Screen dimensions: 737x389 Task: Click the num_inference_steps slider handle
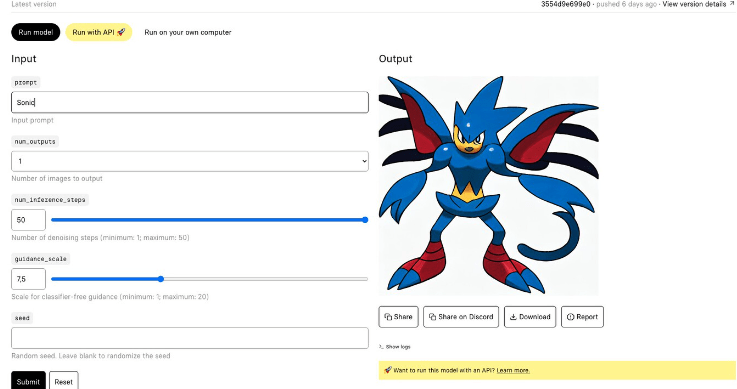[x=365, y=220]
